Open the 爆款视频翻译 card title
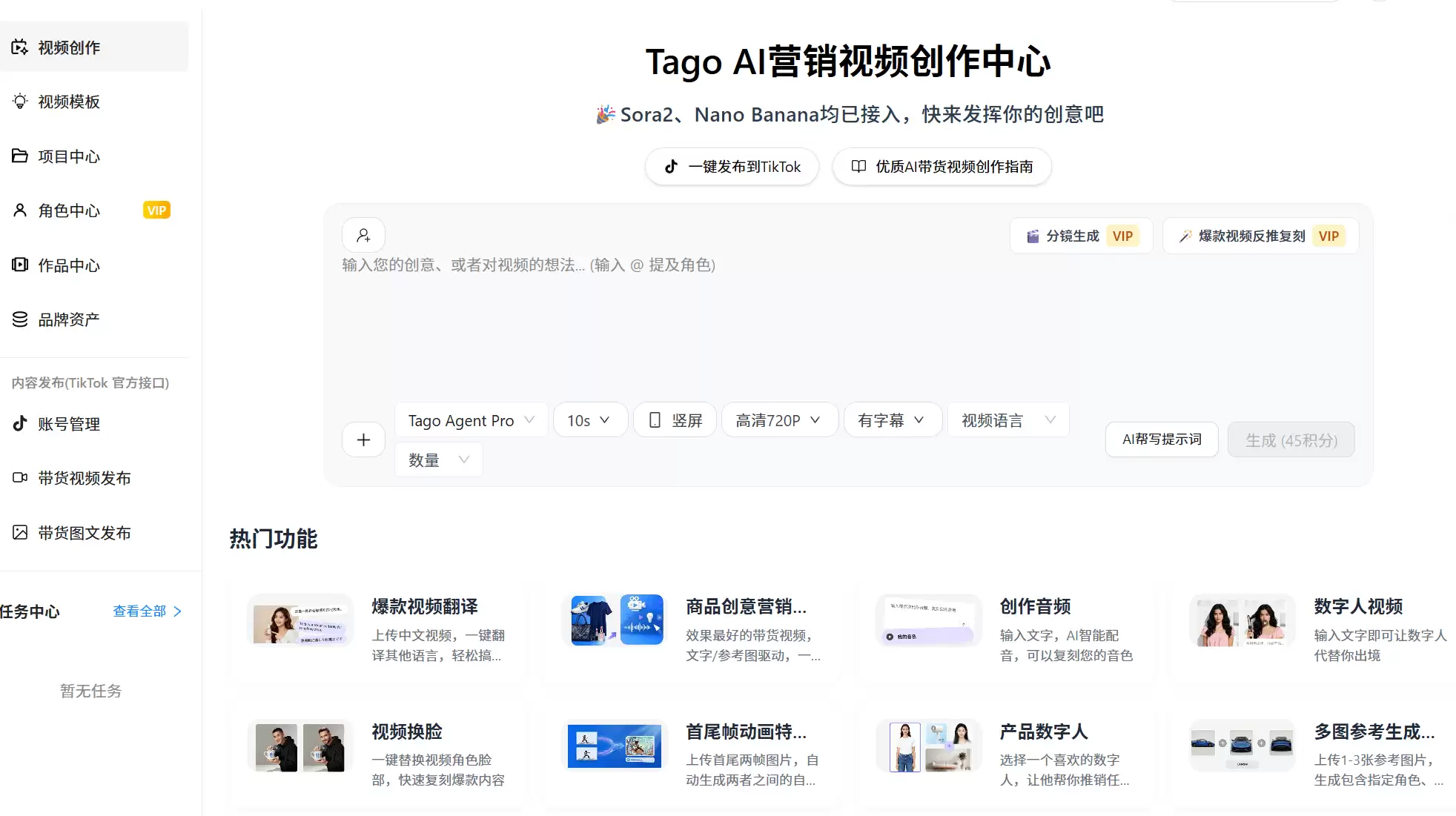Screen dimensions: 1456x816 [425, 606]
